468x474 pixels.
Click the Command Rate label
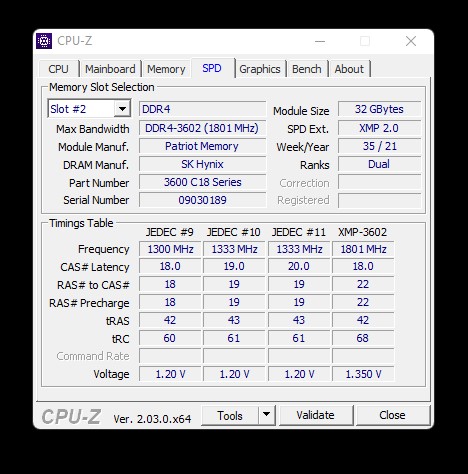[93, 356]
